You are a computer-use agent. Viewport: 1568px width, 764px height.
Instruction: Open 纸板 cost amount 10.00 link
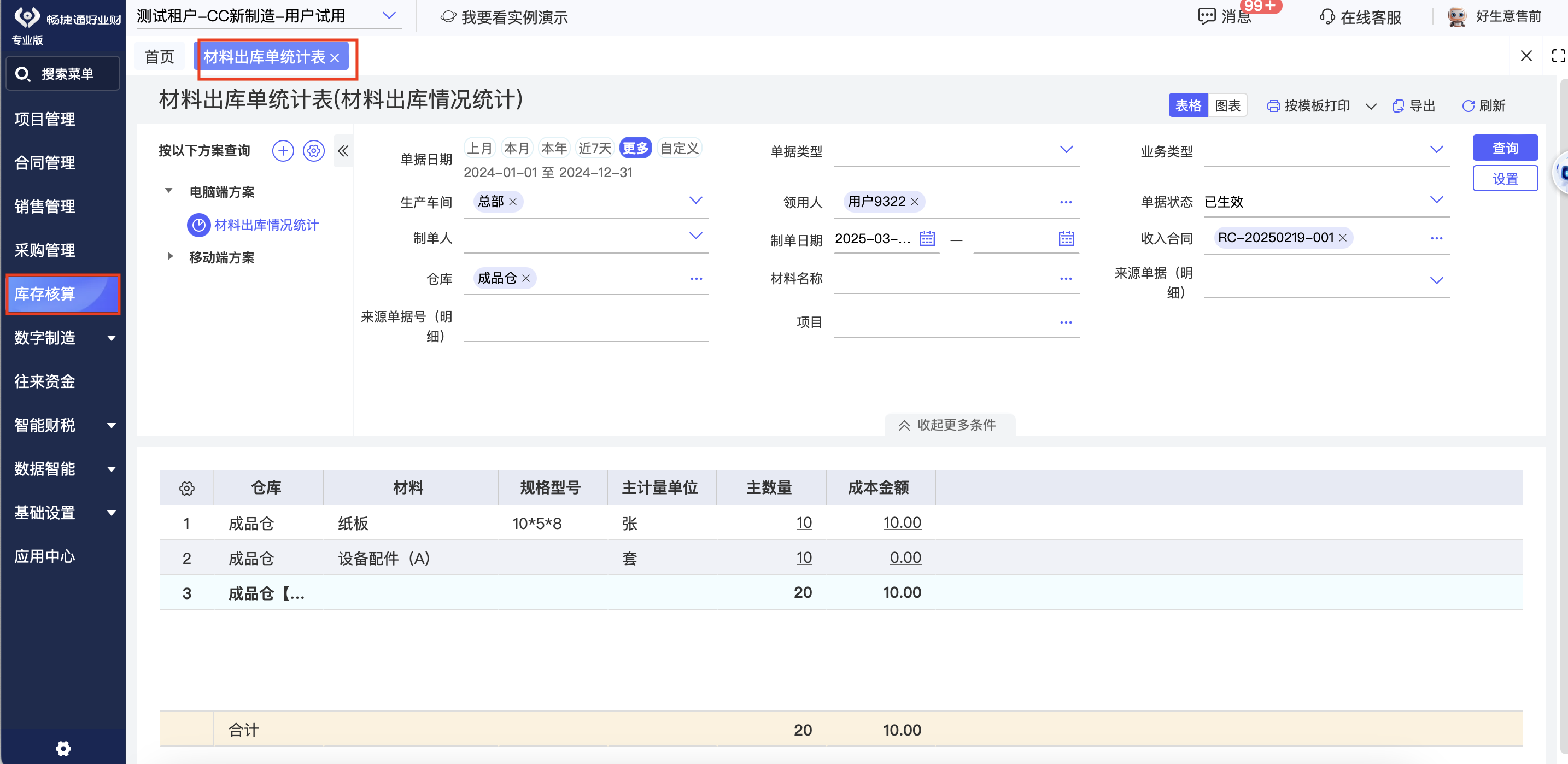[x=902, y=523]
